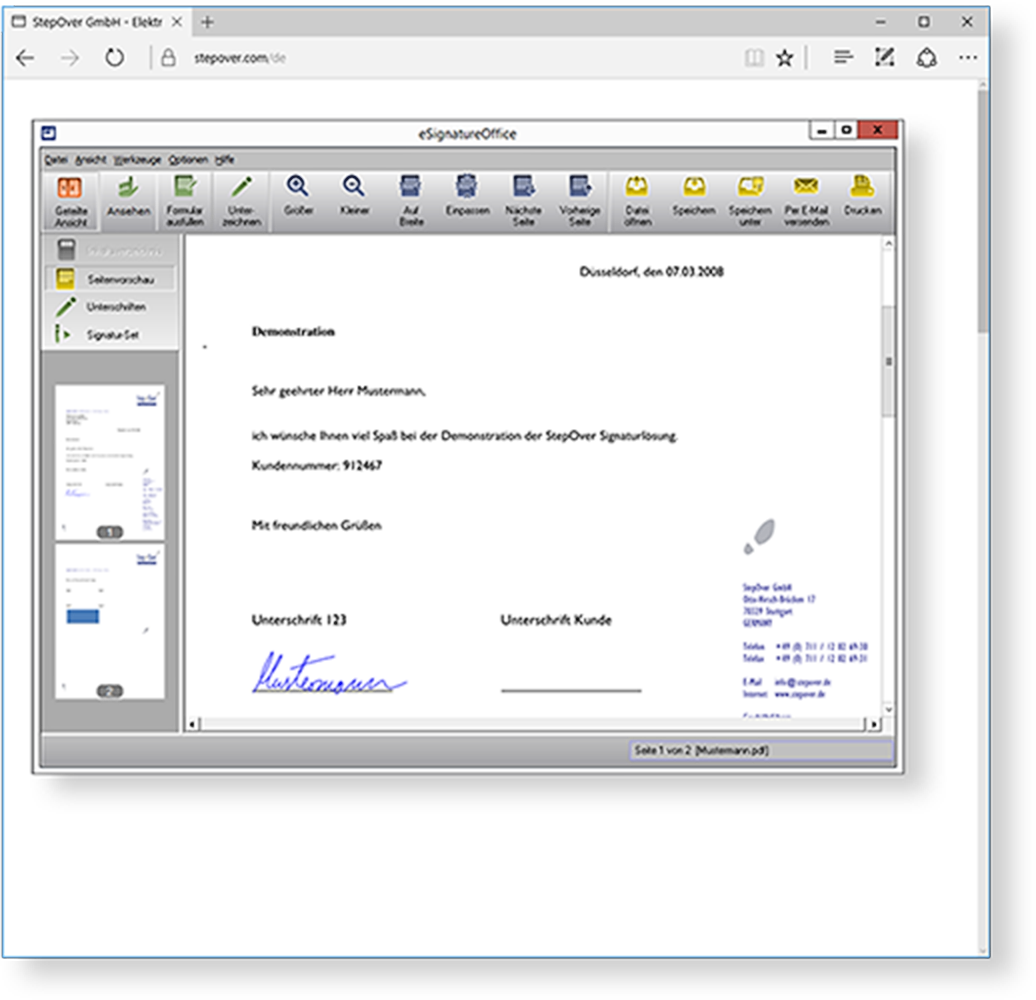Reload the browser page
1036x1000 pixels.
(114, 58)
